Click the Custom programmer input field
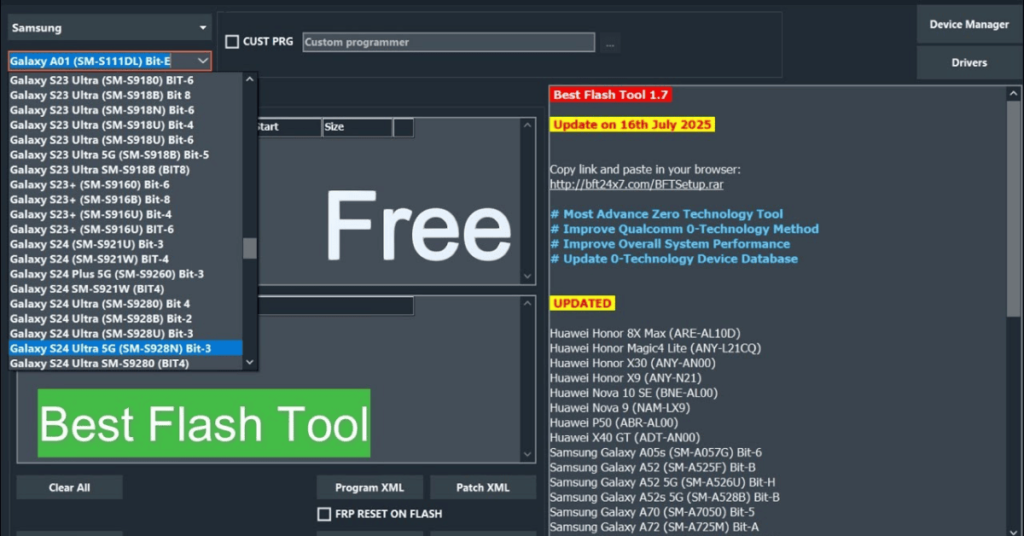 [x=448, y=42]
